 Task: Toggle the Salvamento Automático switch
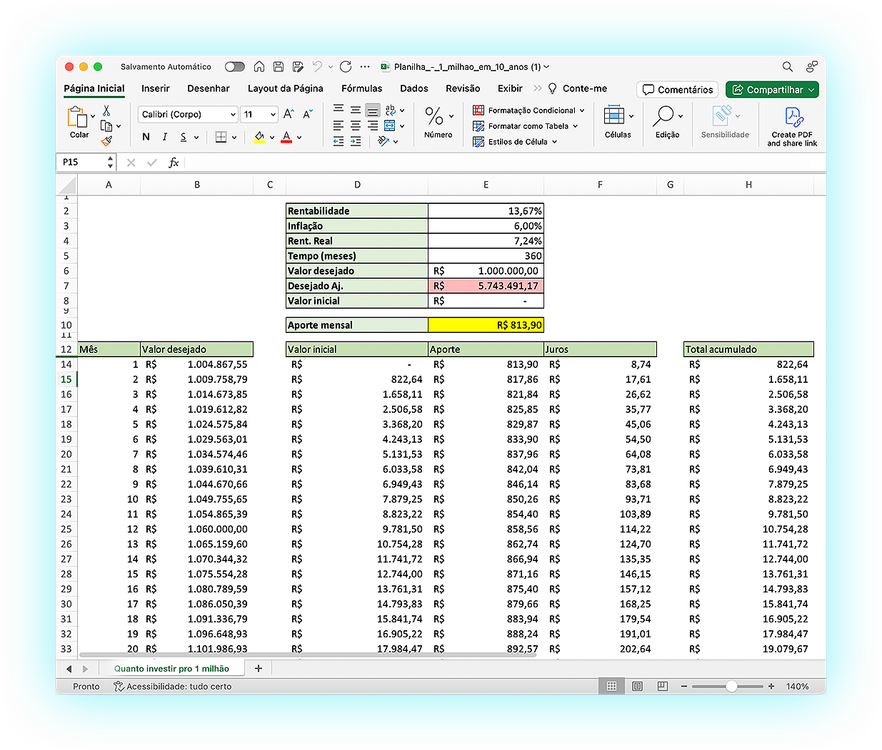click(x=235, y=67)
